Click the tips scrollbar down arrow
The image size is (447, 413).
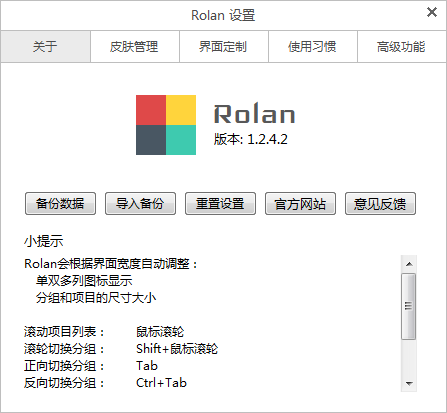coord(409,384)
